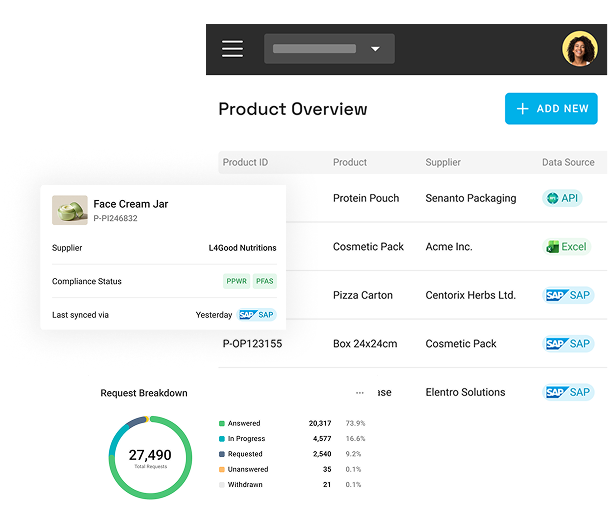
Task: Click the Face Cream Jar thumbnail
Action: [70, 210]
